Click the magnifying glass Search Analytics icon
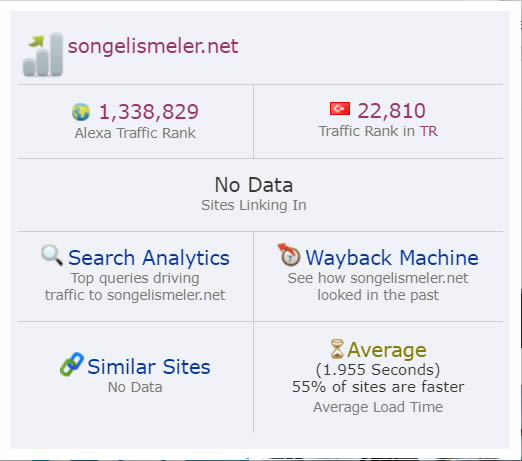 (52, 255)
